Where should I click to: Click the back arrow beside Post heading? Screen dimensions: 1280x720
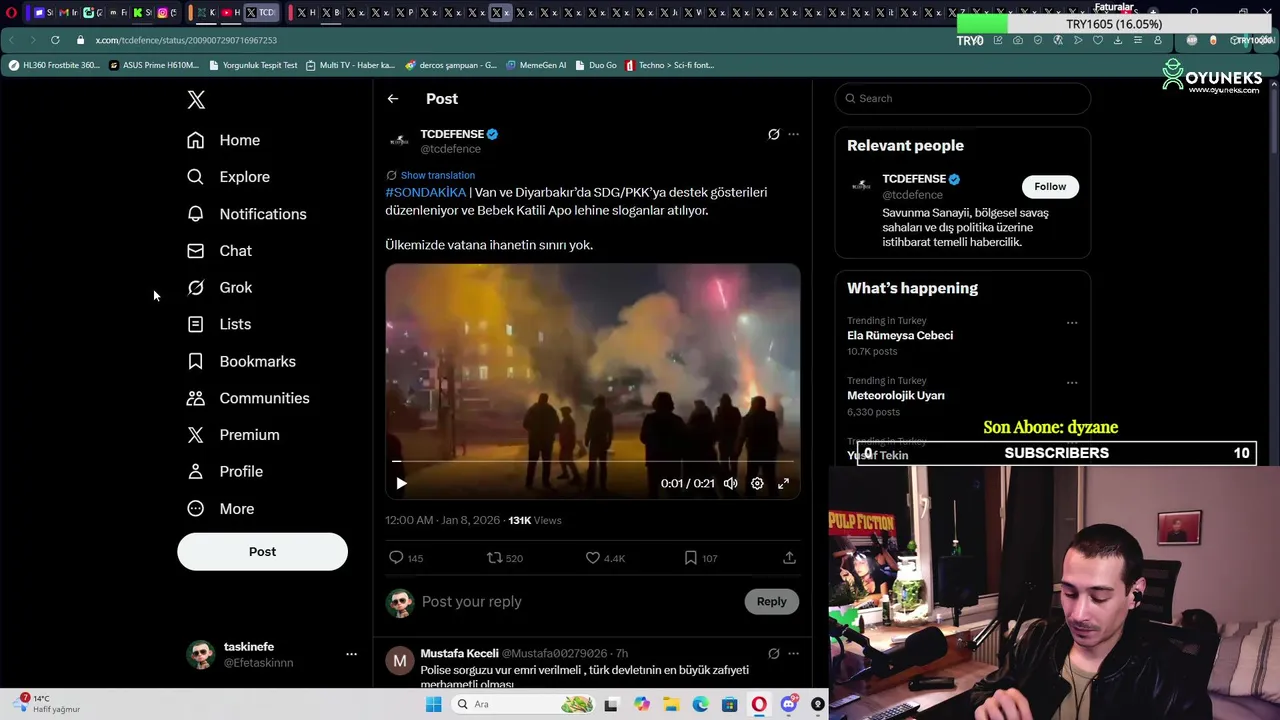(x=393, y=99)
